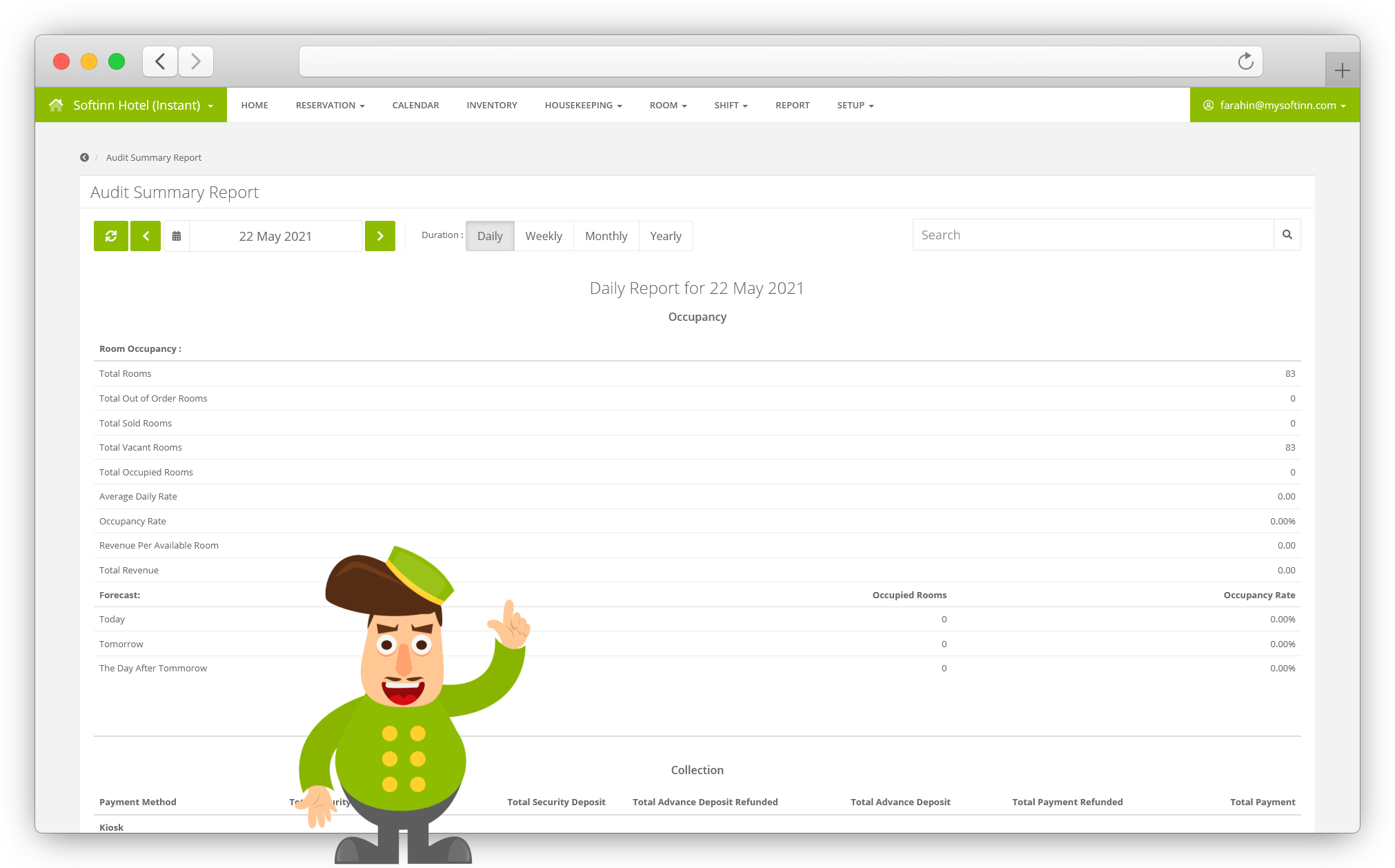The width and height of the screenshot is (1395, 868).
Task: Go to the Home menu item
Action: [x=255, y=105]
